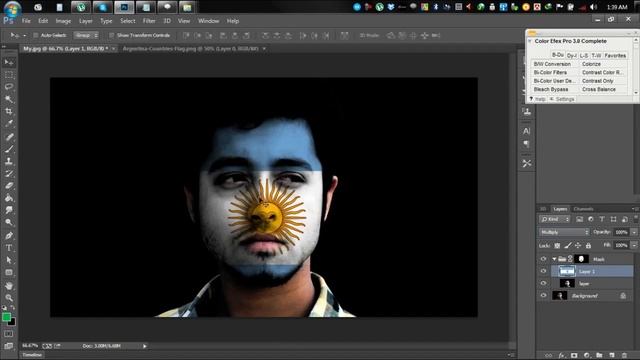The width and height of the screenshot is (640, 360).
Task: Open the Window menu
Action: (209, 21)
